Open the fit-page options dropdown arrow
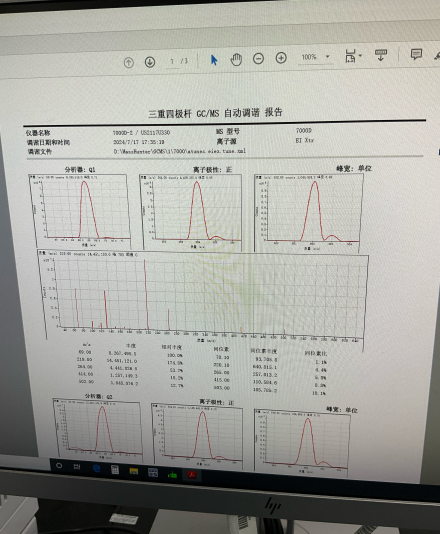440x534 pixels. point(360,56)
